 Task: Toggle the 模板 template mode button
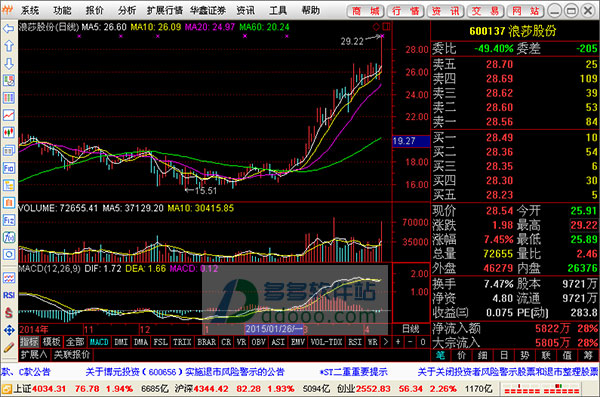(x=52, y=342)
